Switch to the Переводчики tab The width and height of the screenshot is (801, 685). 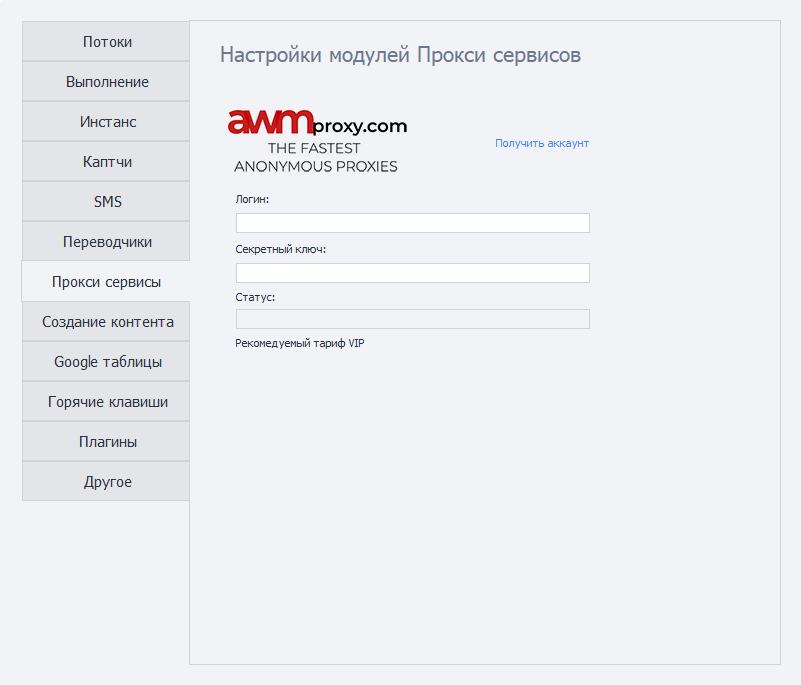[107, 242]
